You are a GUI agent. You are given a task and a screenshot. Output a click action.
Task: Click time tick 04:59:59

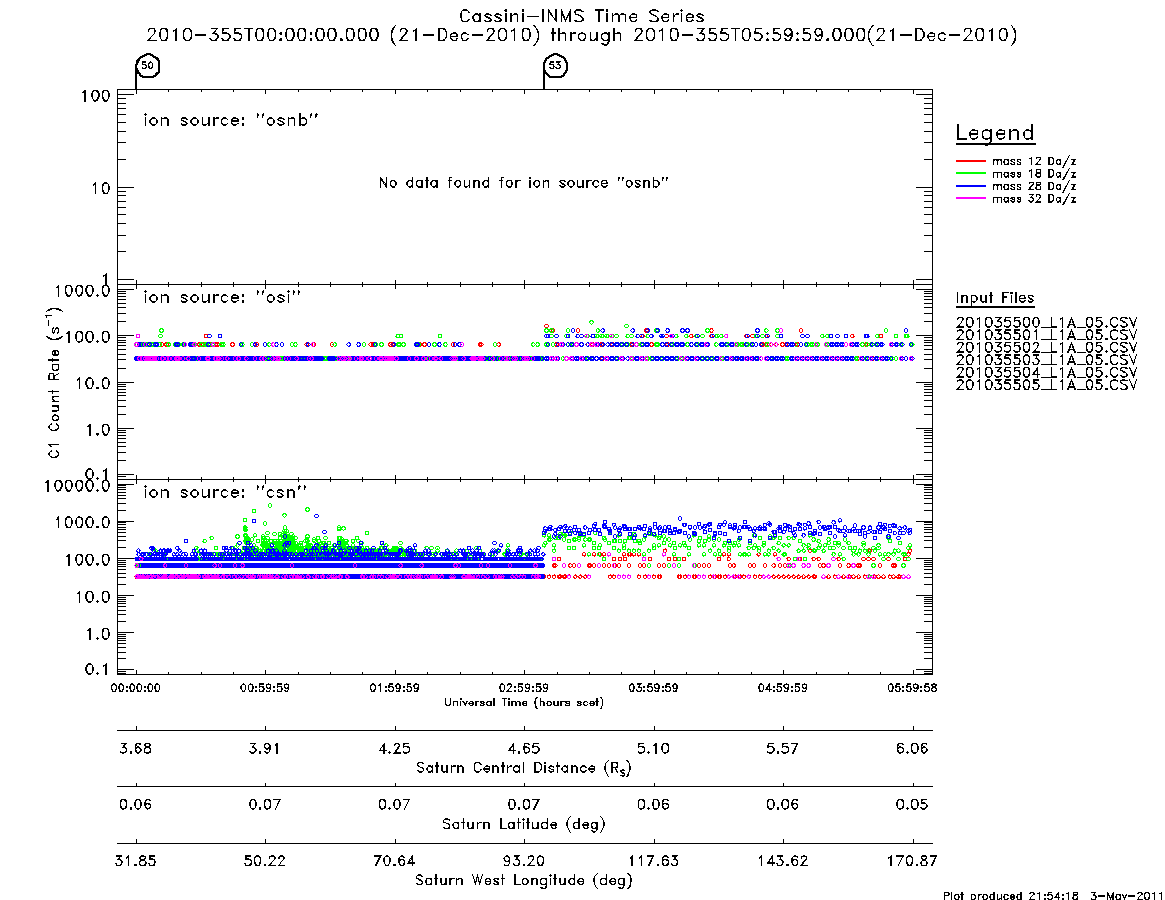(x=782, y=688)
